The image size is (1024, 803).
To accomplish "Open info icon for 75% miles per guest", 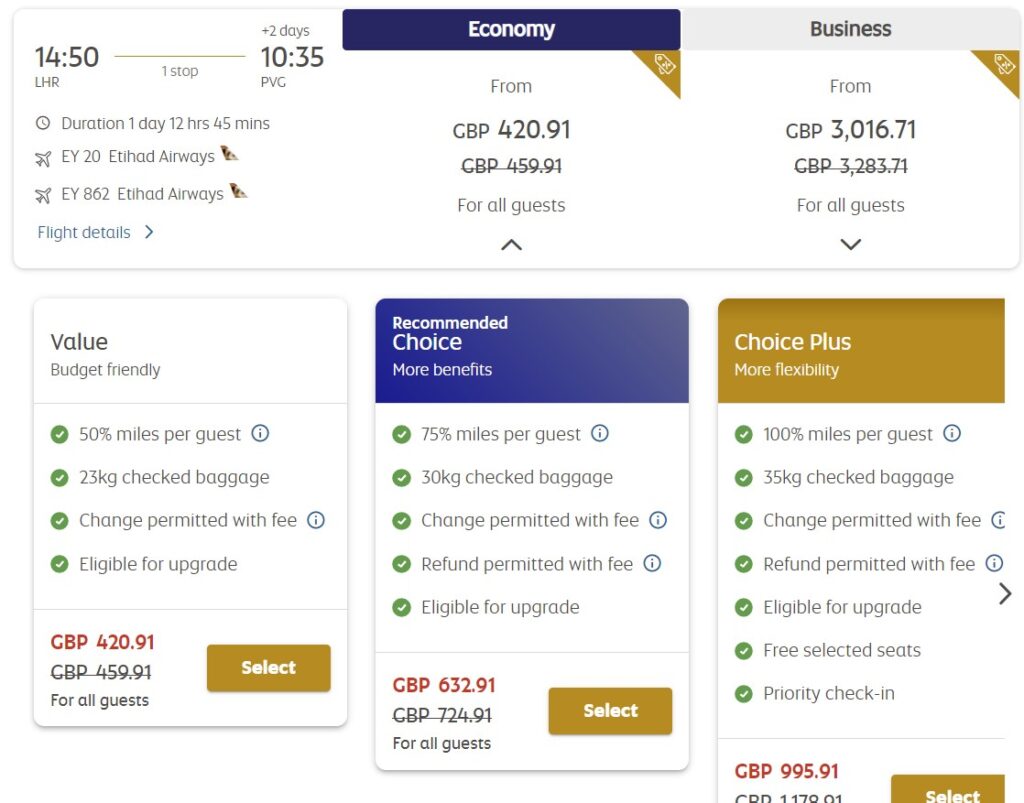I will [600, 433].
